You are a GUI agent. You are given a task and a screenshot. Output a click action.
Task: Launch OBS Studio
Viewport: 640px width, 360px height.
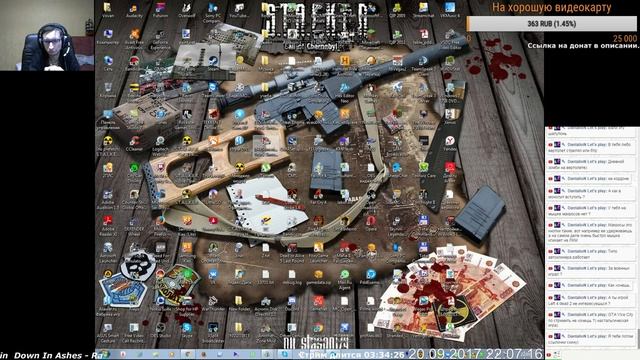tap(160, 331)
